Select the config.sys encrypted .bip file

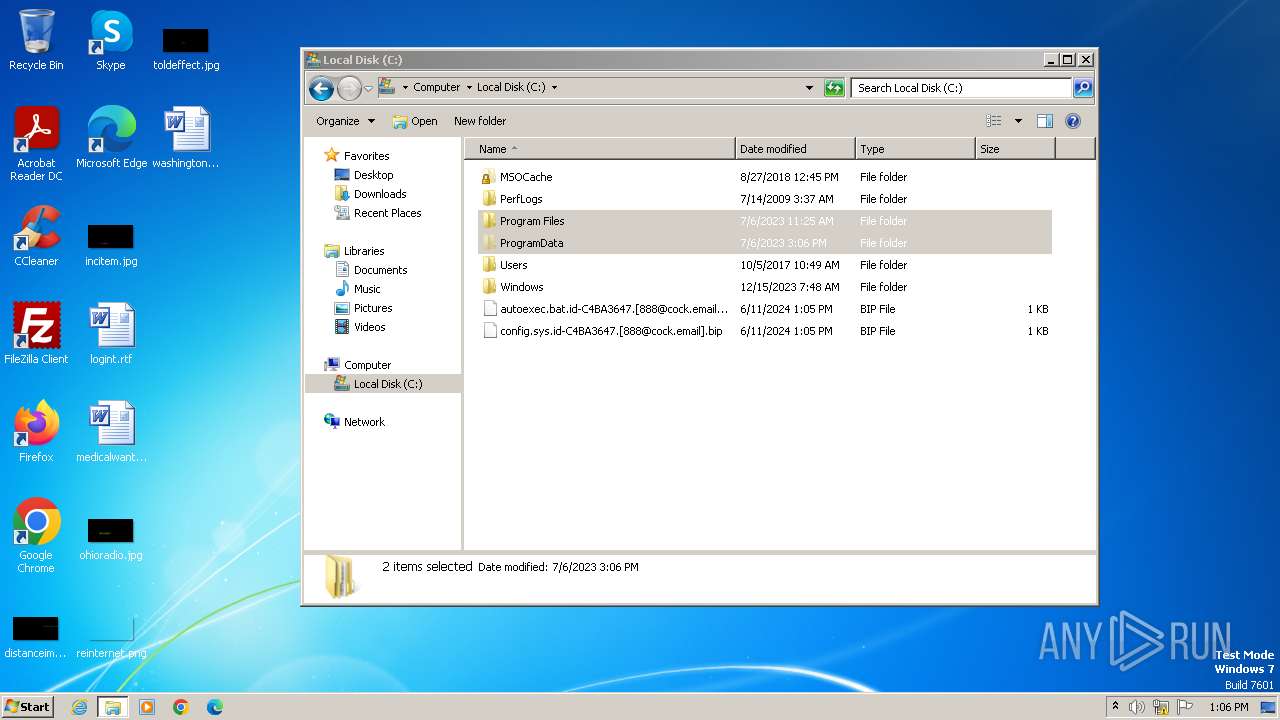(765, 331)
